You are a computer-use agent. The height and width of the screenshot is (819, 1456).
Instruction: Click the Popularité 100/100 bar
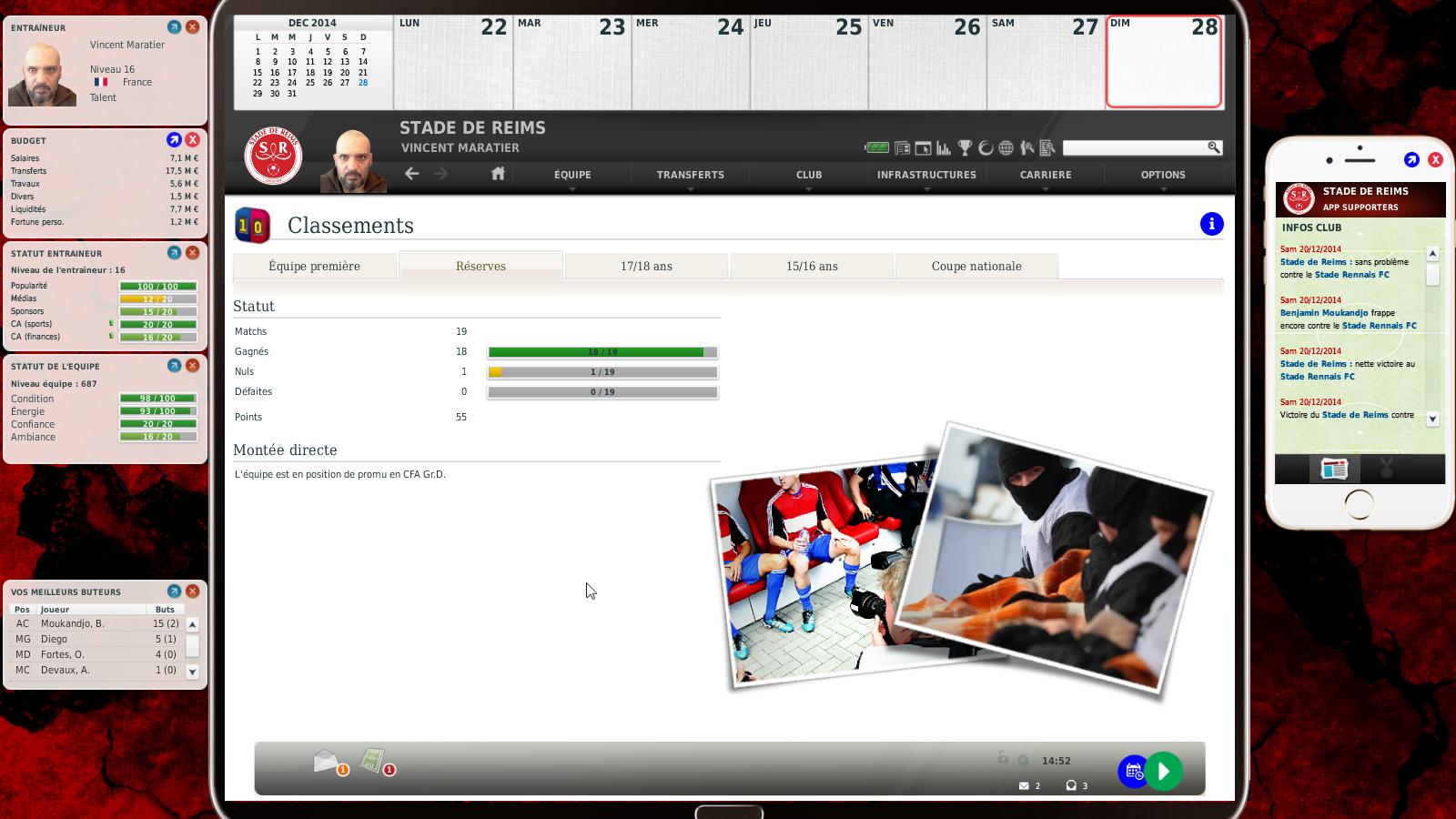158,286
